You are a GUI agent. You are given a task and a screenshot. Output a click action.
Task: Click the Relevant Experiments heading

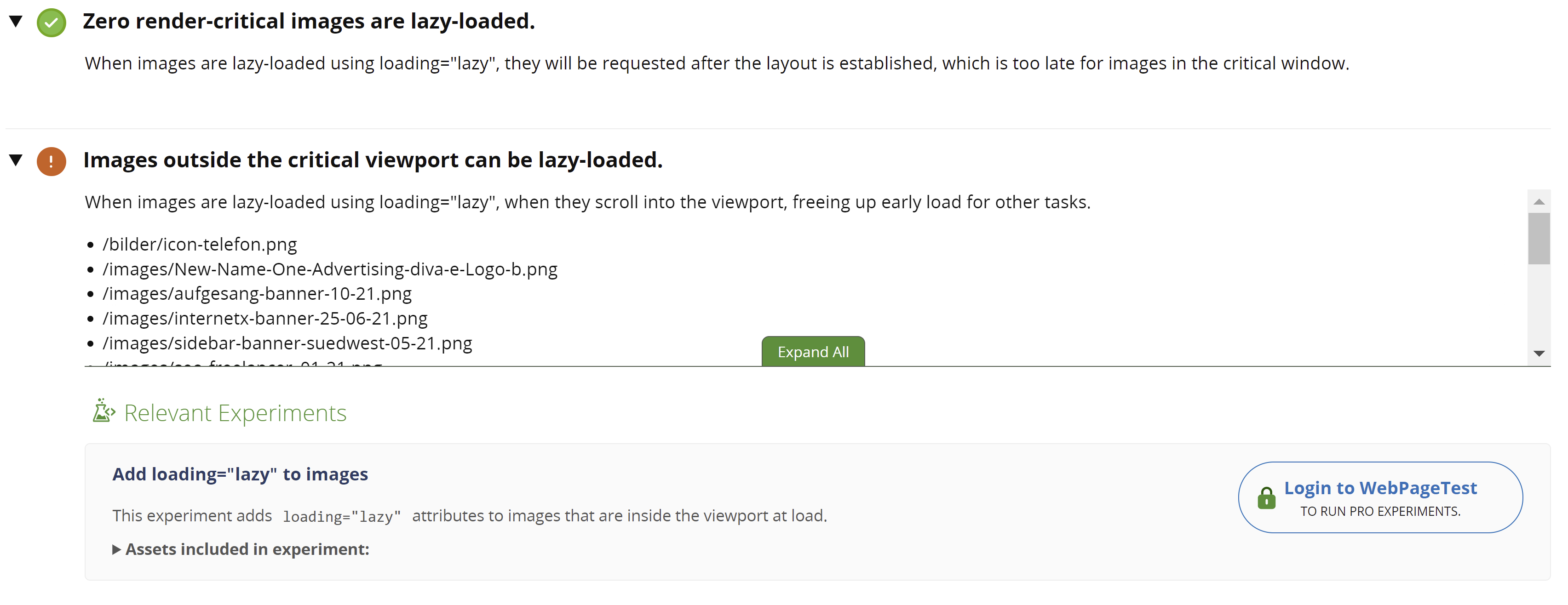tap(235, 413)
